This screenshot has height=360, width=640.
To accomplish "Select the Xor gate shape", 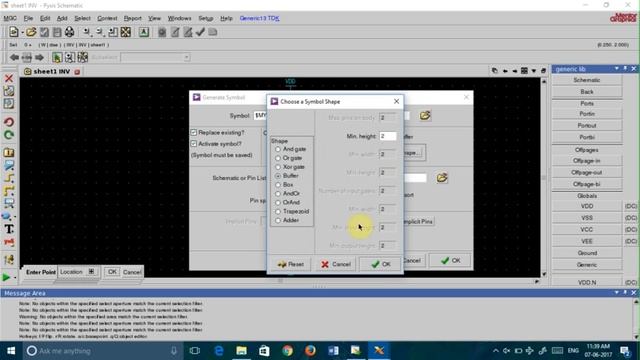I will 278,167.
